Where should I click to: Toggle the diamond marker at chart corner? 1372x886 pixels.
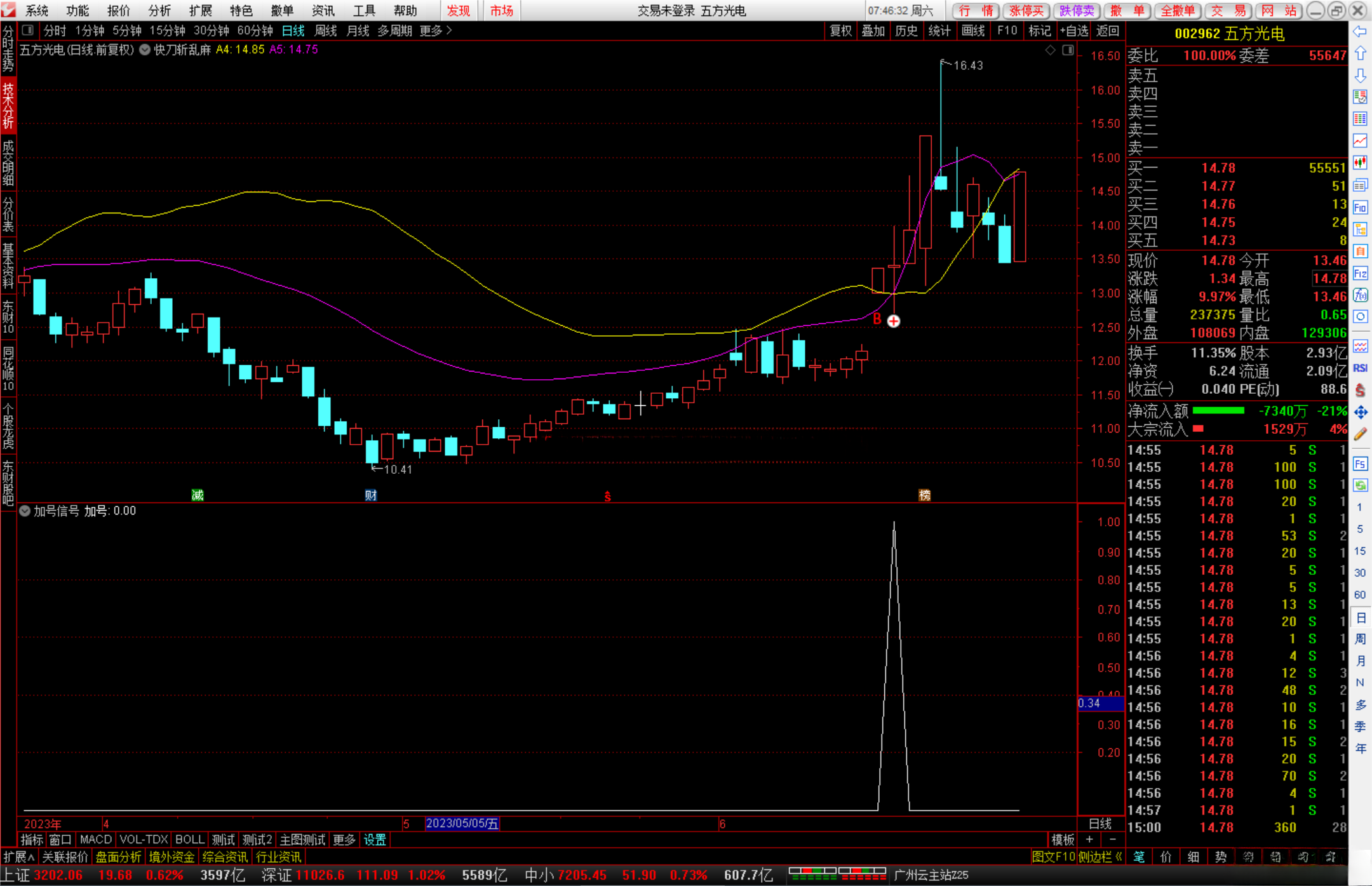tap(1051, 50)
